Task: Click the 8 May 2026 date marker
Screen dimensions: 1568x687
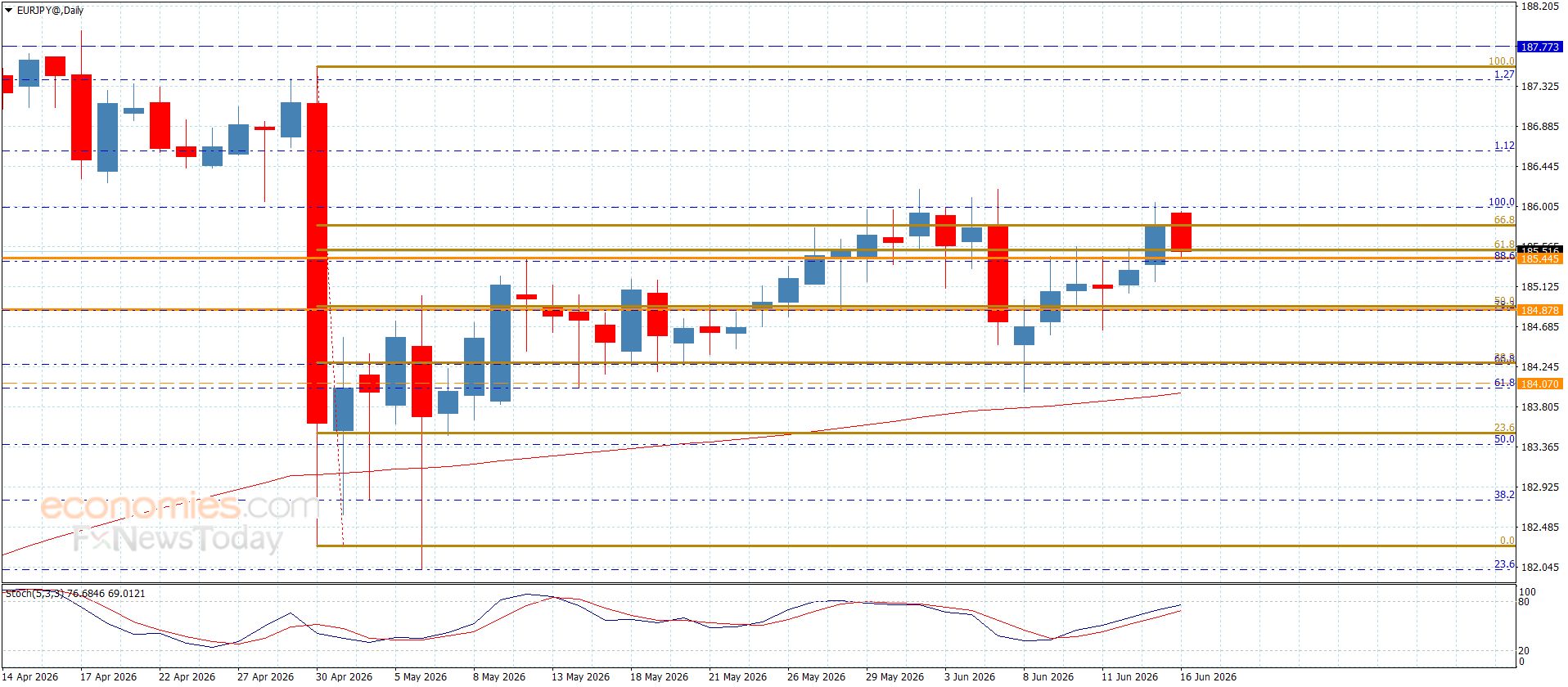Action: click(499, 676)
